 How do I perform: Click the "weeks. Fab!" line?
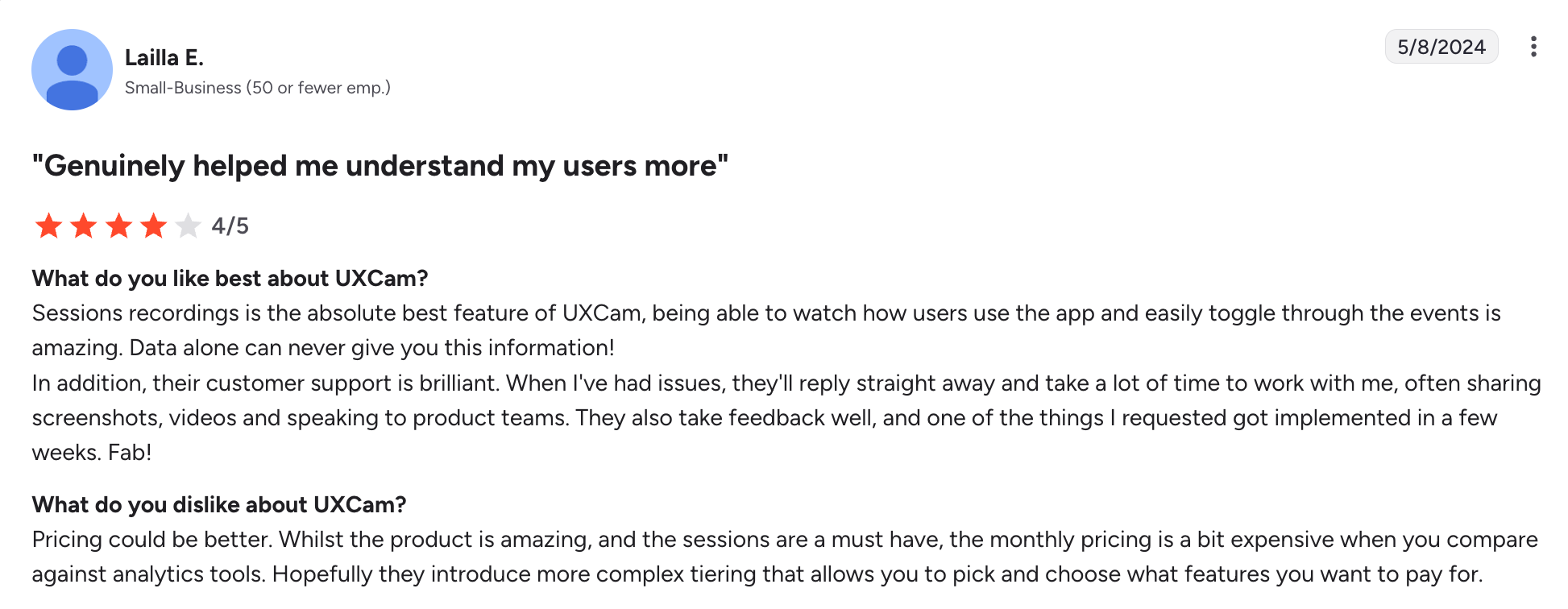[92, 453]
